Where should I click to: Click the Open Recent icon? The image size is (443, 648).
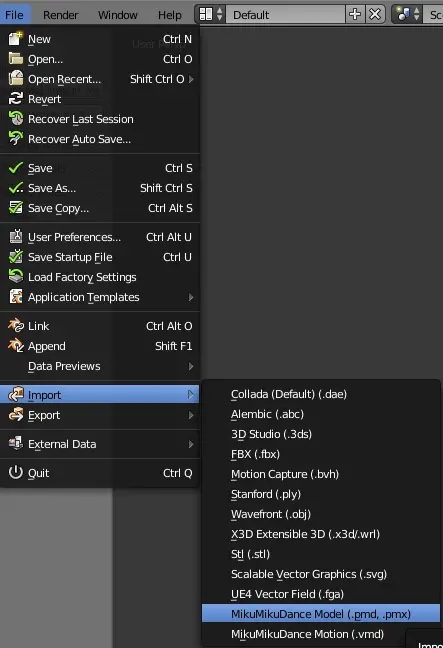point(16,79)
